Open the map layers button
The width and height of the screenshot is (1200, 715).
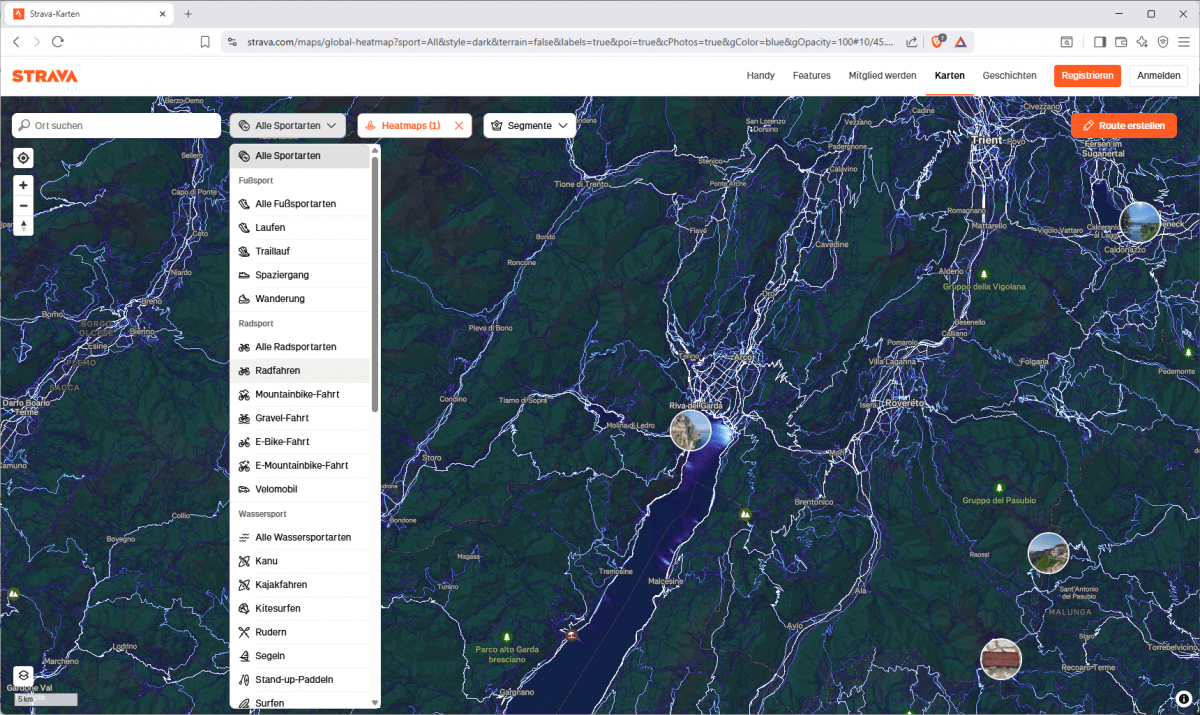coord(23,676)
